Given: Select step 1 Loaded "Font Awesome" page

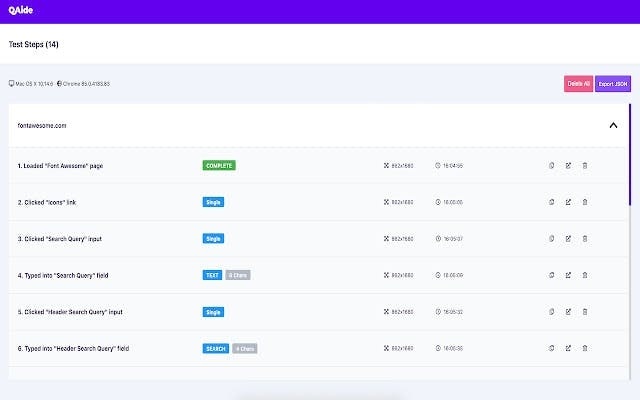Looking at the screenshot, I should point(60,166).
